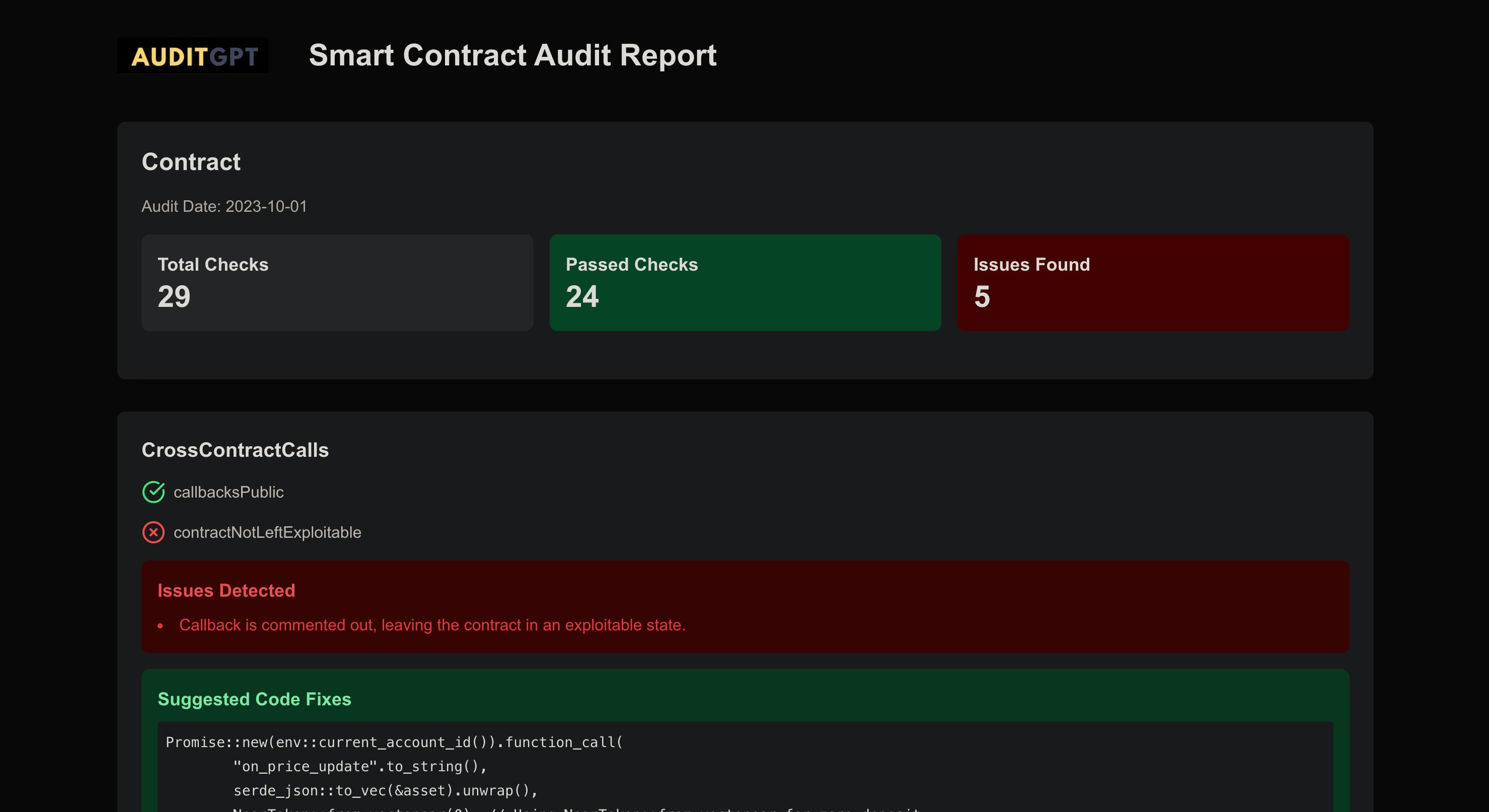Click the issues found value 5

[982, 297]
